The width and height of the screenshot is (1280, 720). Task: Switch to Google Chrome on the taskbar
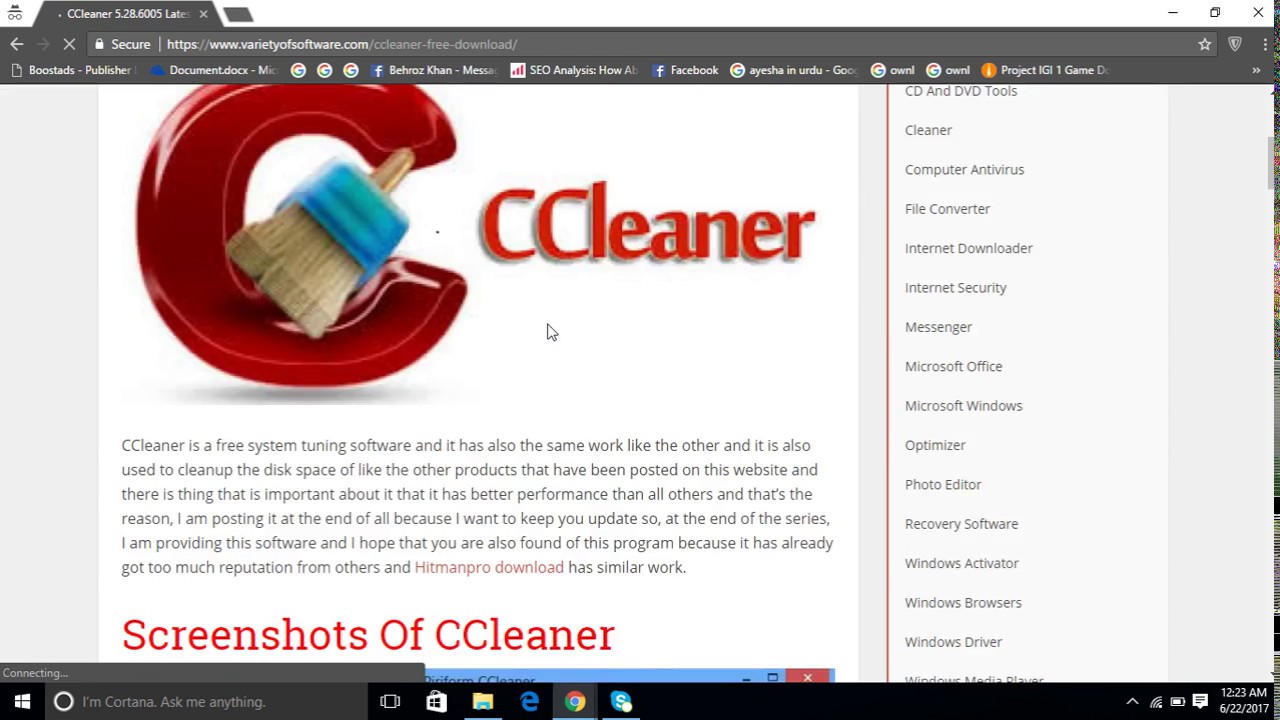click(x=575, y=702)
